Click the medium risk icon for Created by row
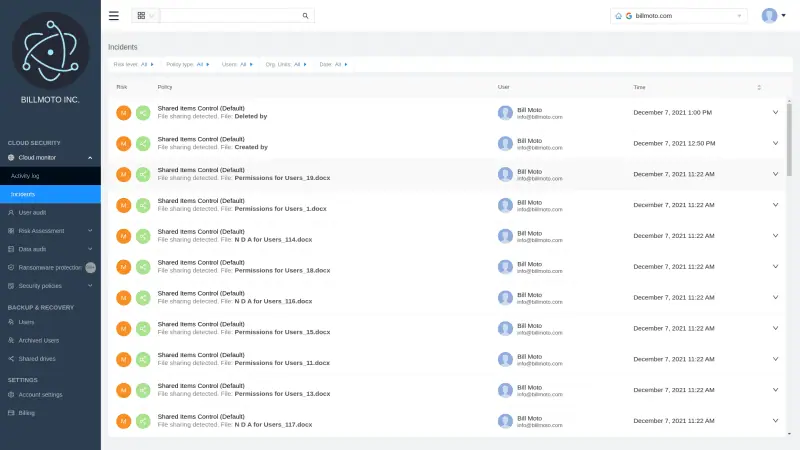The image size is (800, 450). [x=123, y=143]
